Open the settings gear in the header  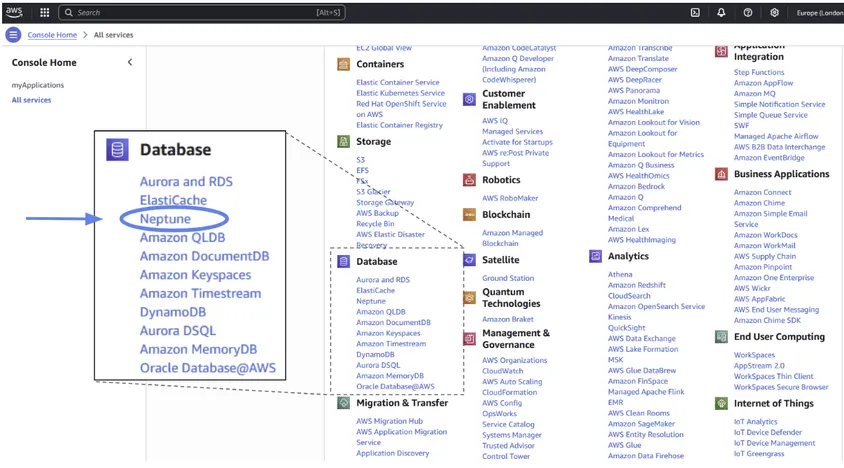(x=774, y=12)
